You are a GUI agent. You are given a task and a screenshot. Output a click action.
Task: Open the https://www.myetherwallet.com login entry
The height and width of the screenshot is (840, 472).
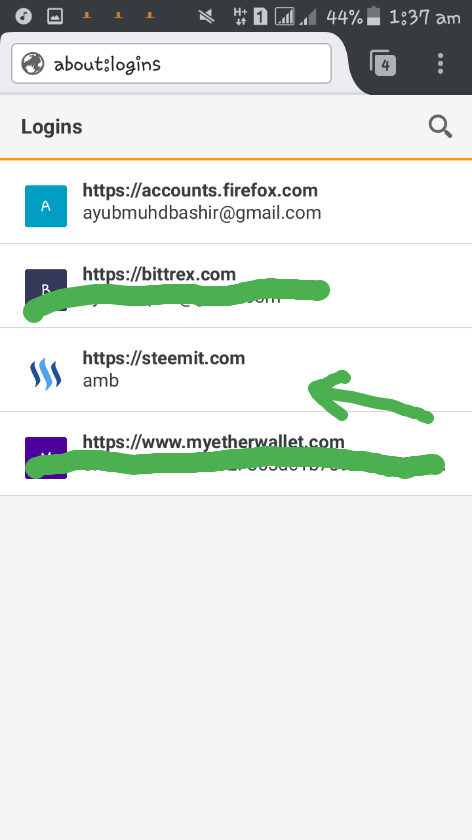click(236, 454)
